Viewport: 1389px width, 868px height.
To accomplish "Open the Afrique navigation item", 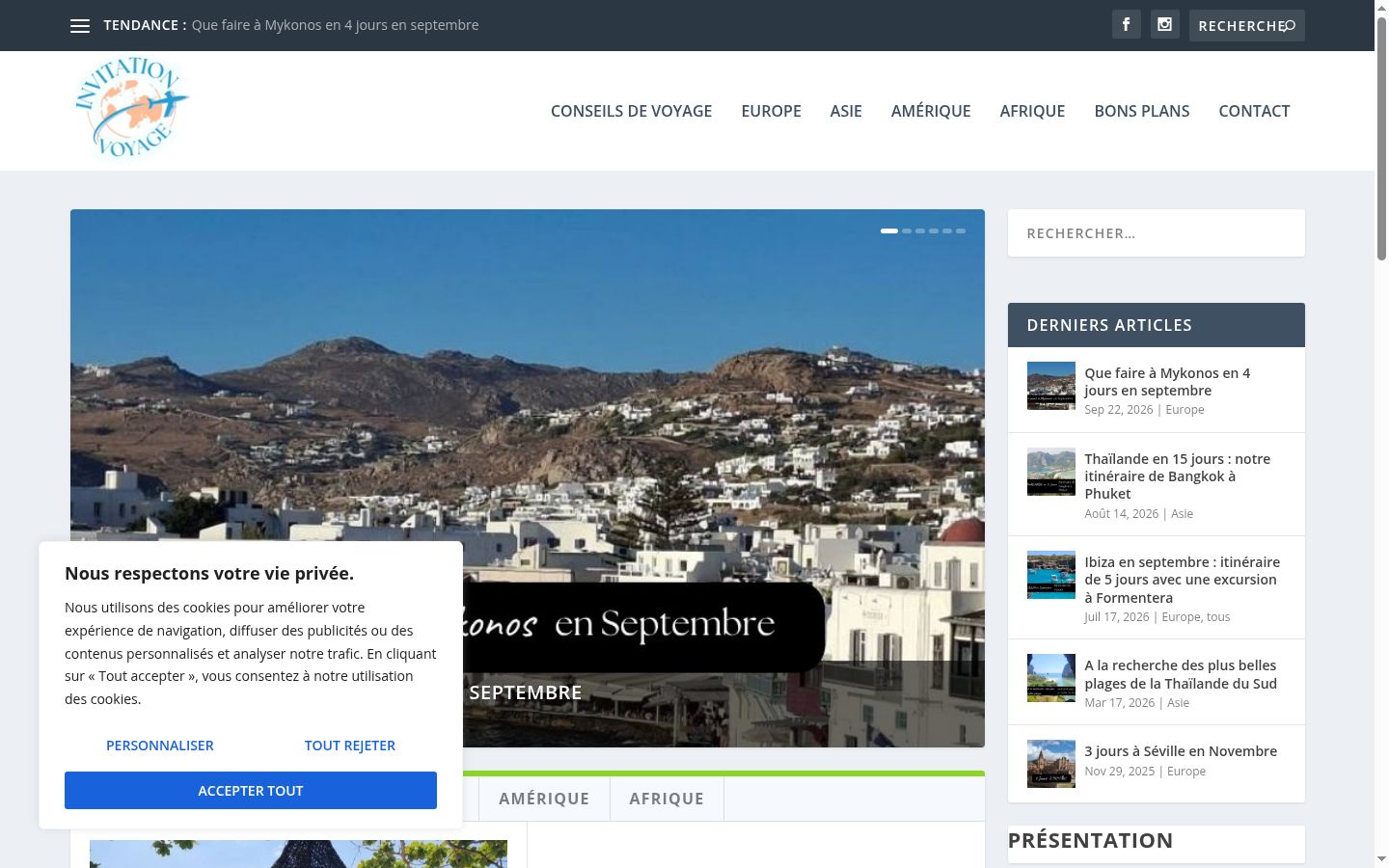I will coord(1032,111).
